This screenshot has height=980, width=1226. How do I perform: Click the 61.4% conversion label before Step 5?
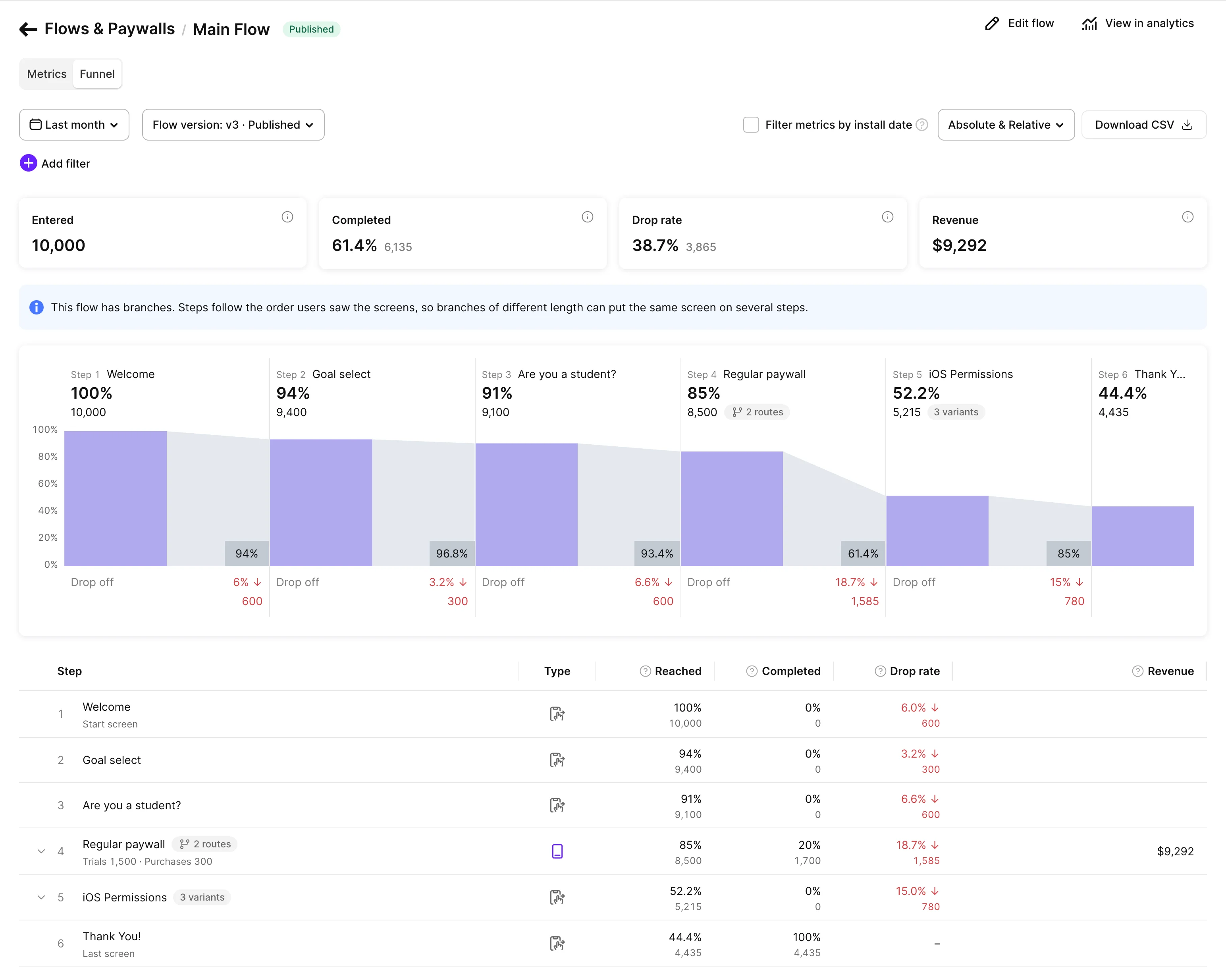coord(863,554)
